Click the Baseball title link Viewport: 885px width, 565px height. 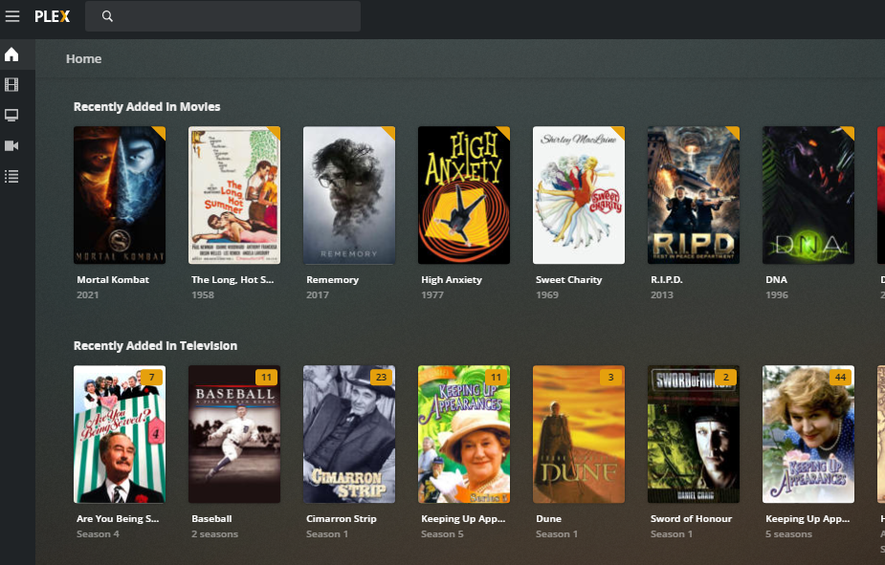pos(212,518)
